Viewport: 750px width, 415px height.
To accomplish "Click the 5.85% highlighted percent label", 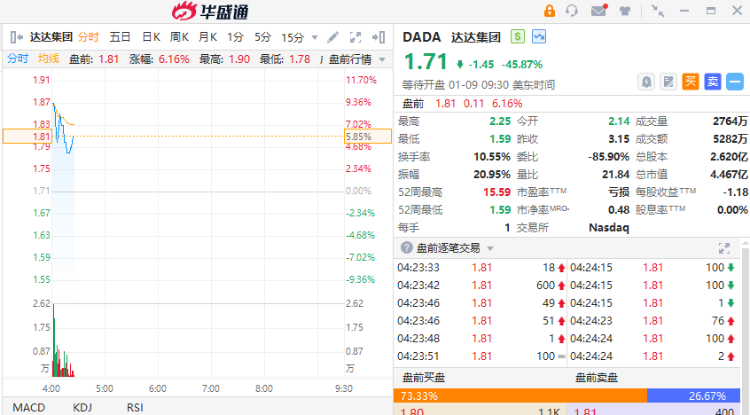I will tap(367, 136).
